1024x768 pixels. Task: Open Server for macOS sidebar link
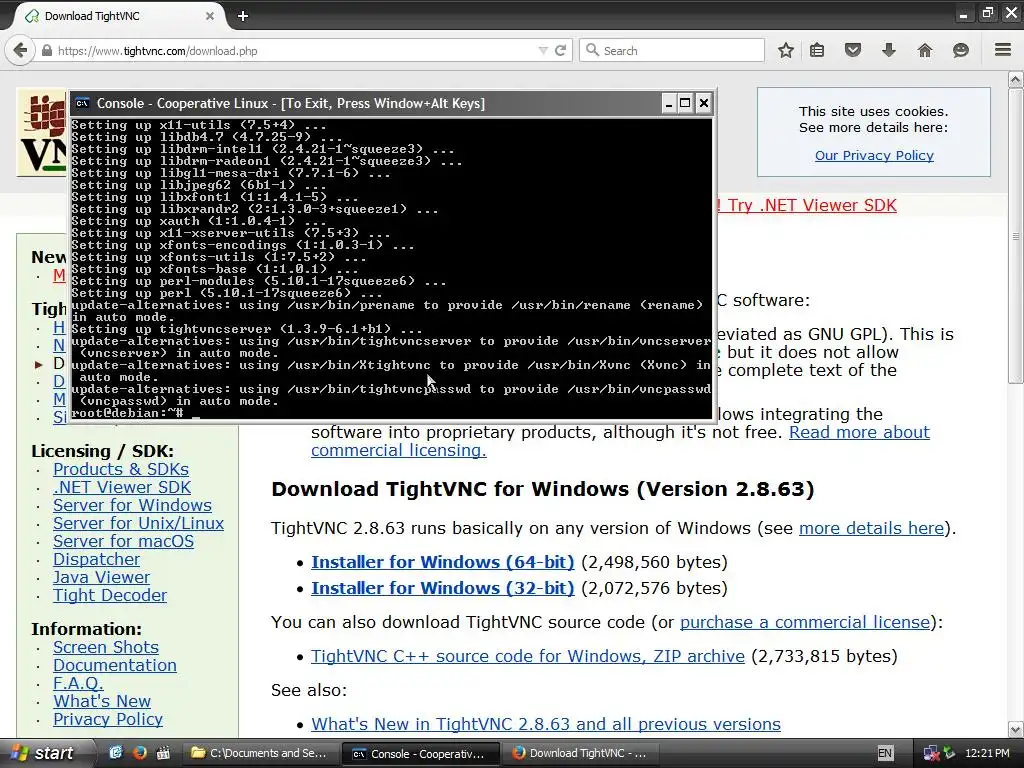pyautogui.click(x=123, y=541)
